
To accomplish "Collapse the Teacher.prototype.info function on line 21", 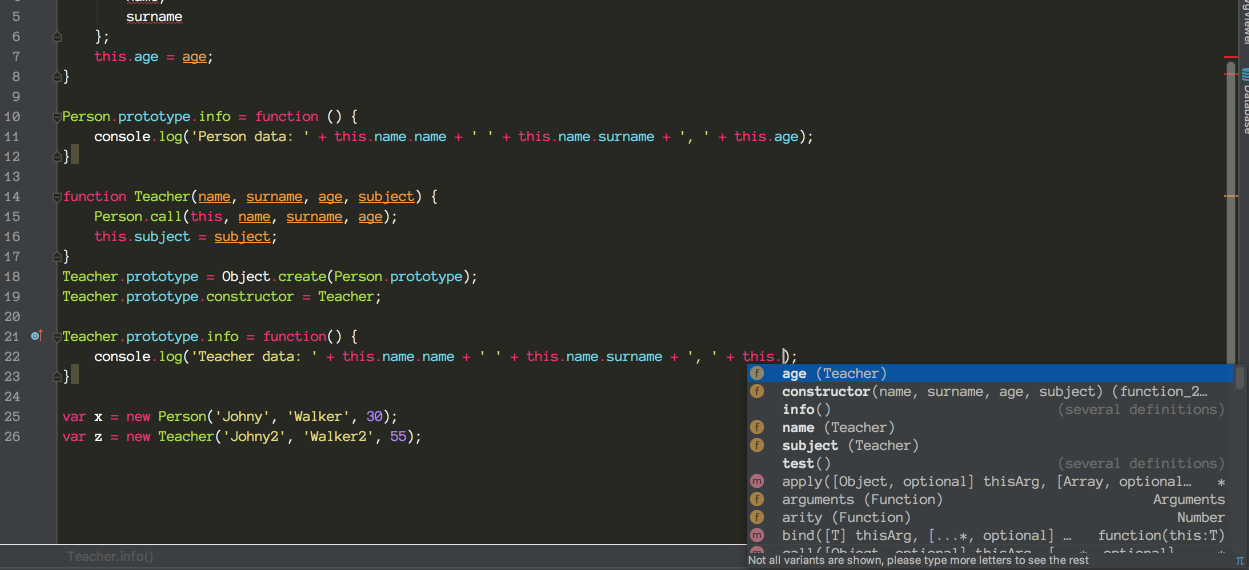I will (x=57, y=337).
